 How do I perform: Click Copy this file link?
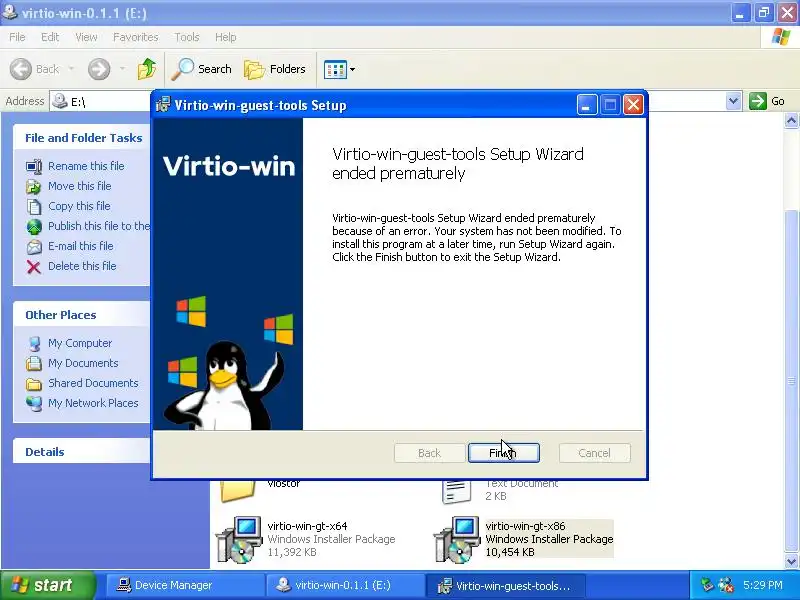tap(79, 206)
